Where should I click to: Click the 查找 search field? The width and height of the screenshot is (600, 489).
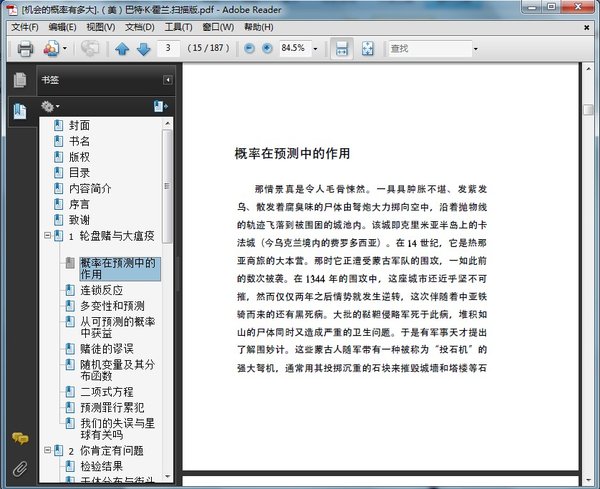(x=430, y=49)
